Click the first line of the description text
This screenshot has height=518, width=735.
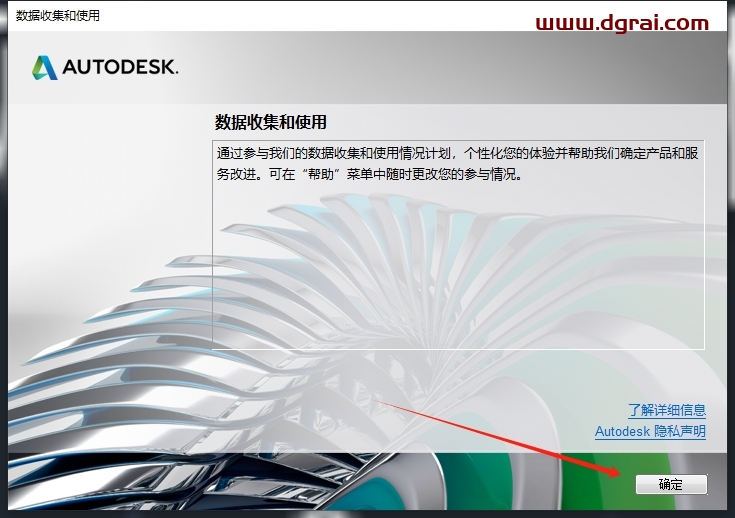(x=455, y=154)
